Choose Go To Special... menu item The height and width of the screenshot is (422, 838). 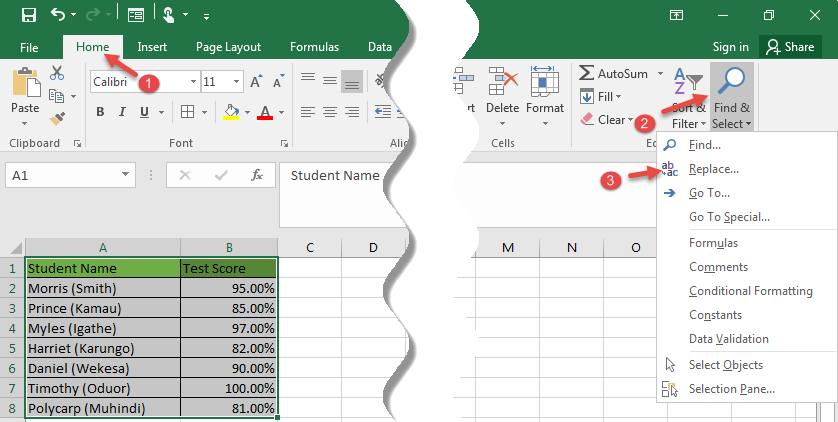point(747,217)
